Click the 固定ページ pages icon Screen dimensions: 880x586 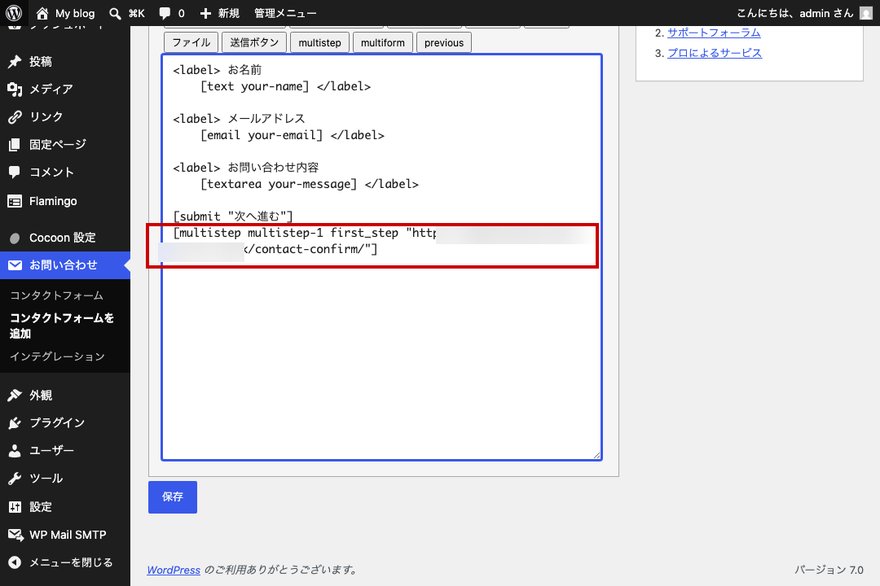[15, 144]
